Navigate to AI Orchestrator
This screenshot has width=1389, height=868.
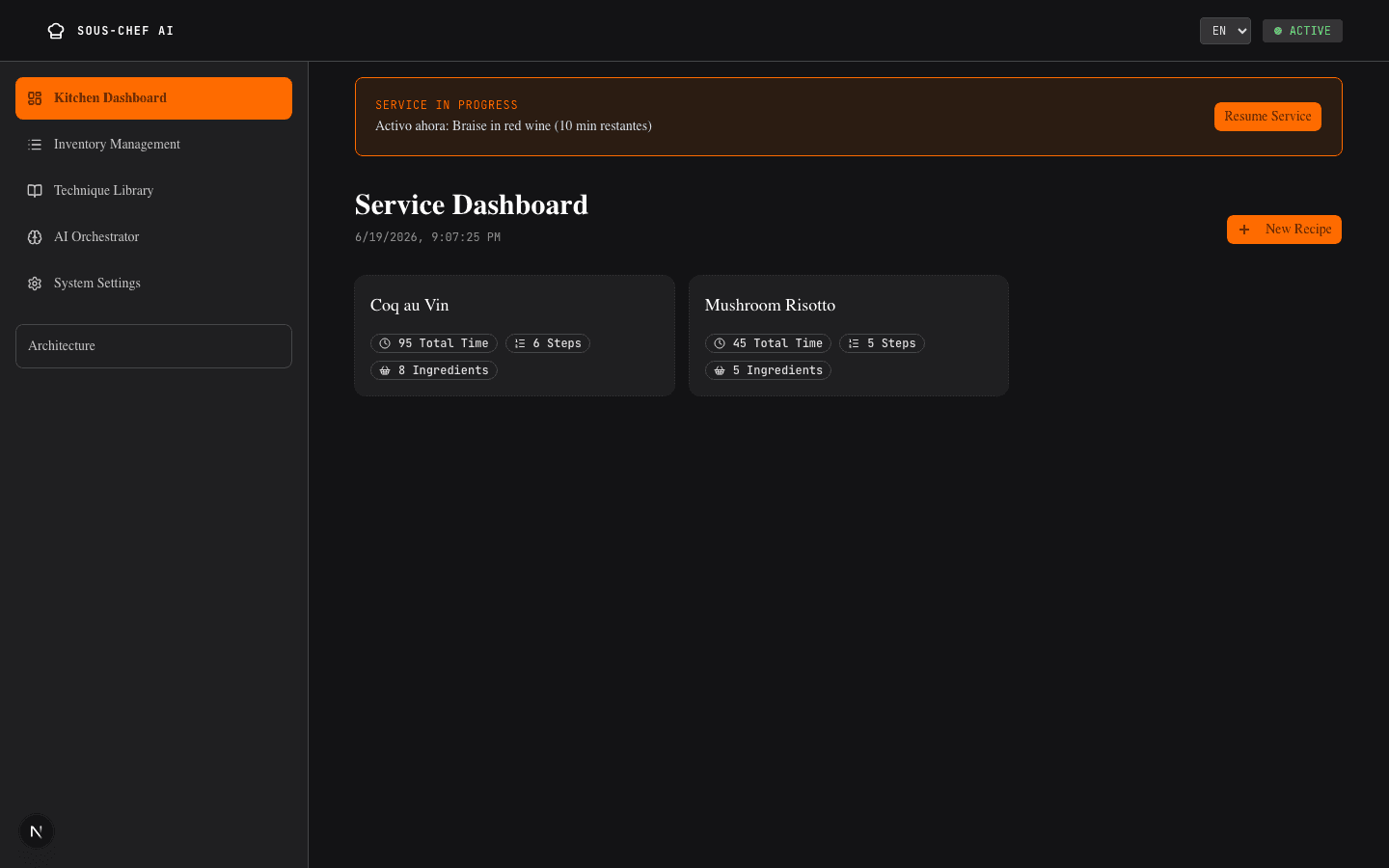tap(153, 237)
